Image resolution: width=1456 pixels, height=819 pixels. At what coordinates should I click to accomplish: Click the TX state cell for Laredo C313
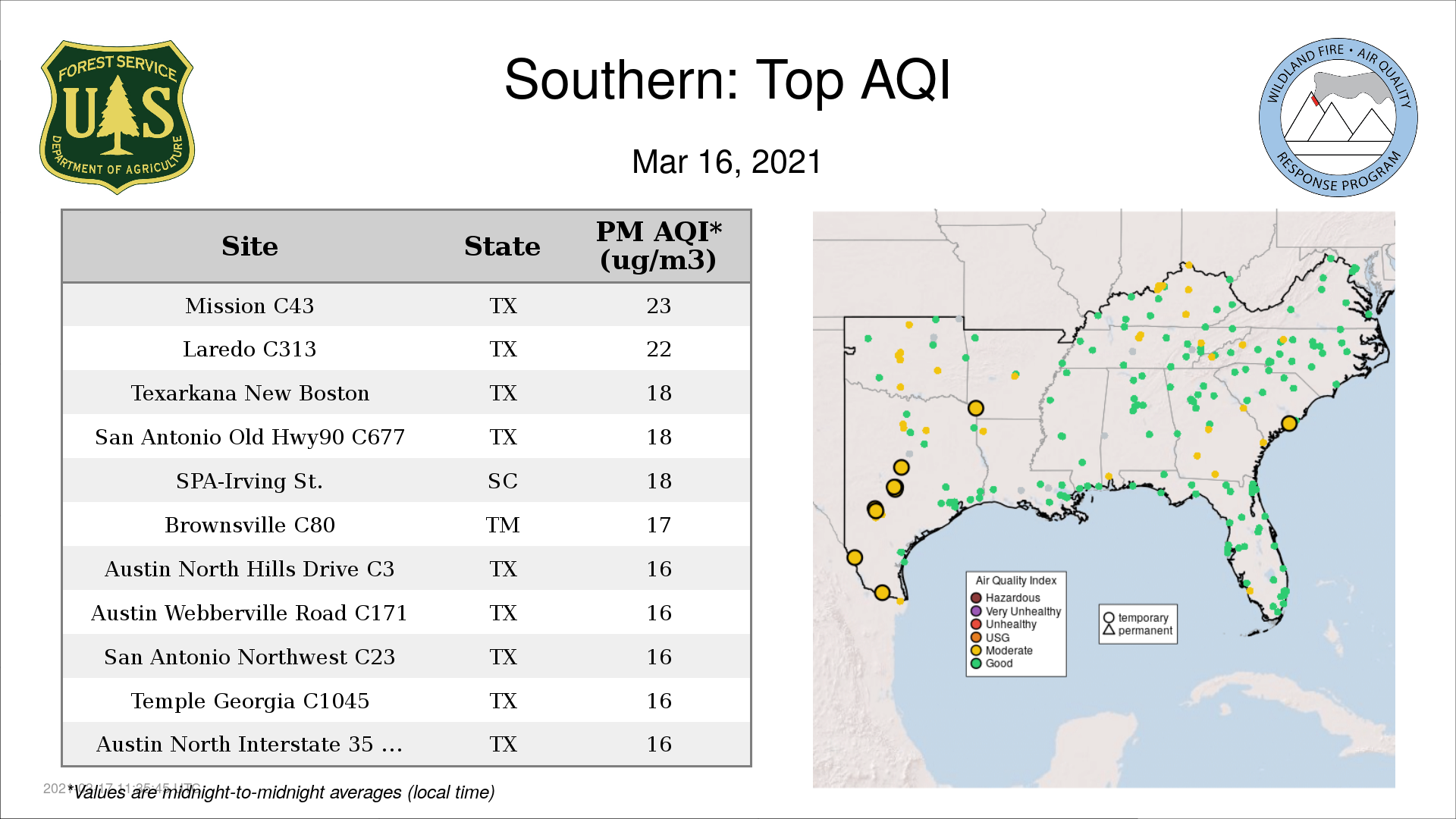503,349
